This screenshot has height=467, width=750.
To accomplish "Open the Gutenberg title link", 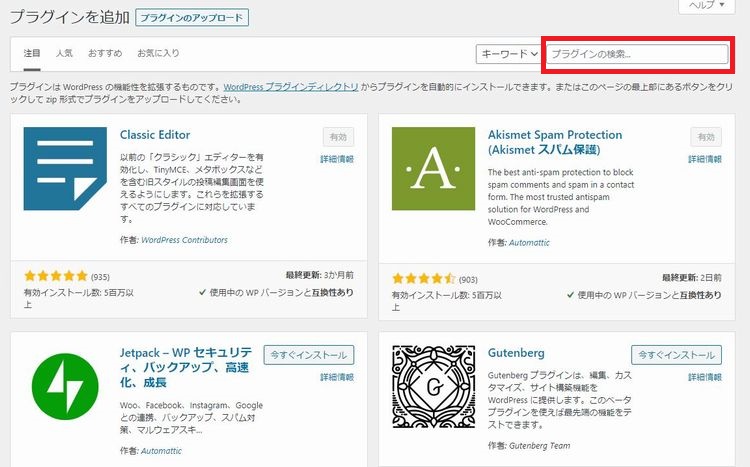I will (x=516, y=353).
